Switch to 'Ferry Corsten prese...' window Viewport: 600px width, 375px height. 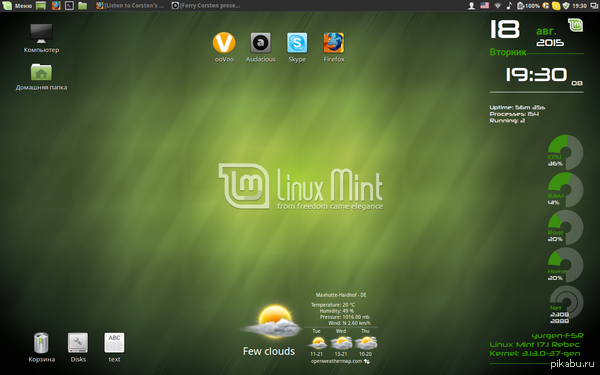point(206,6)
